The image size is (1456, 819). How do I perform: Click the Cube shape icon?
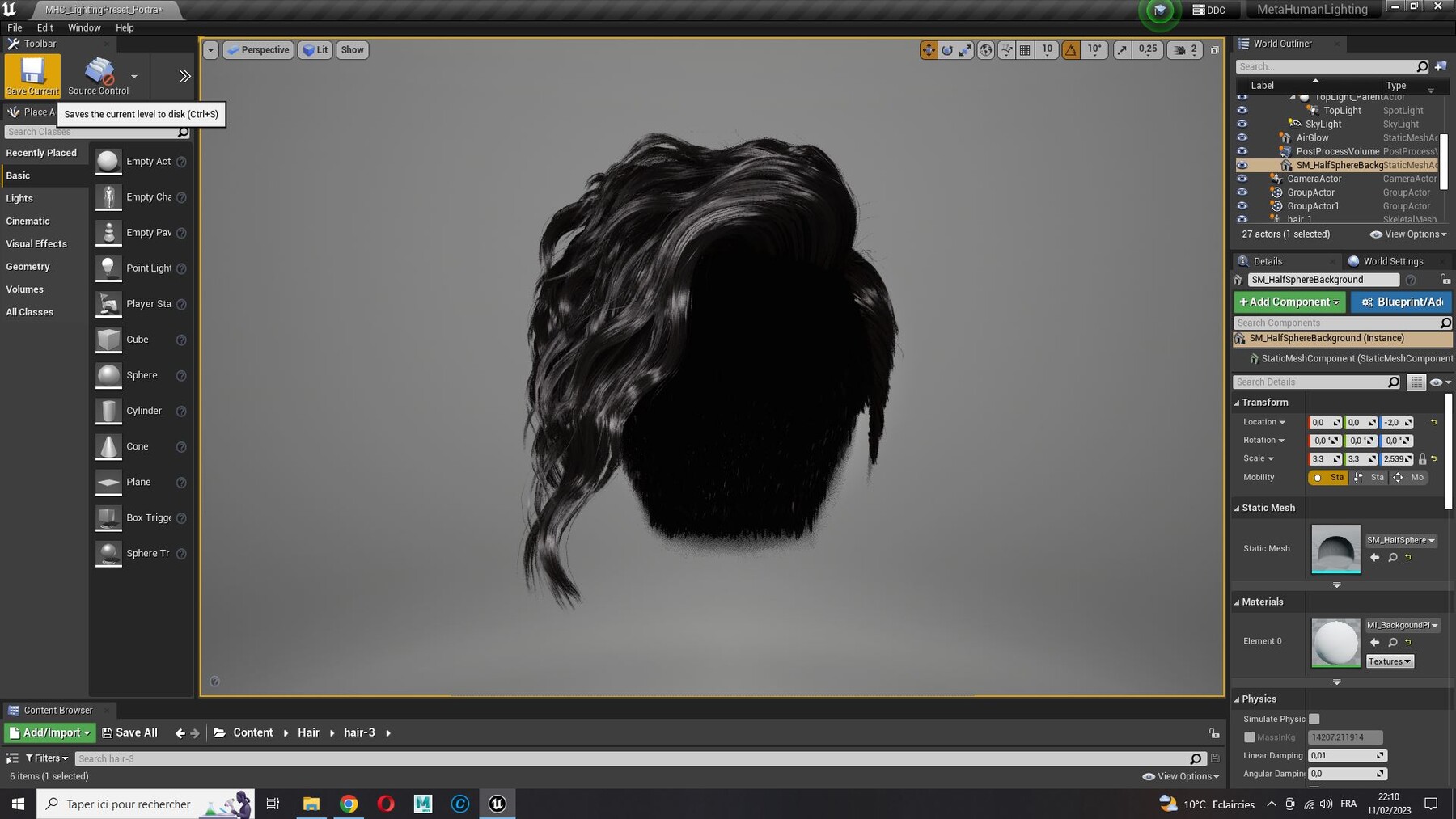click(x=108, y=340)
